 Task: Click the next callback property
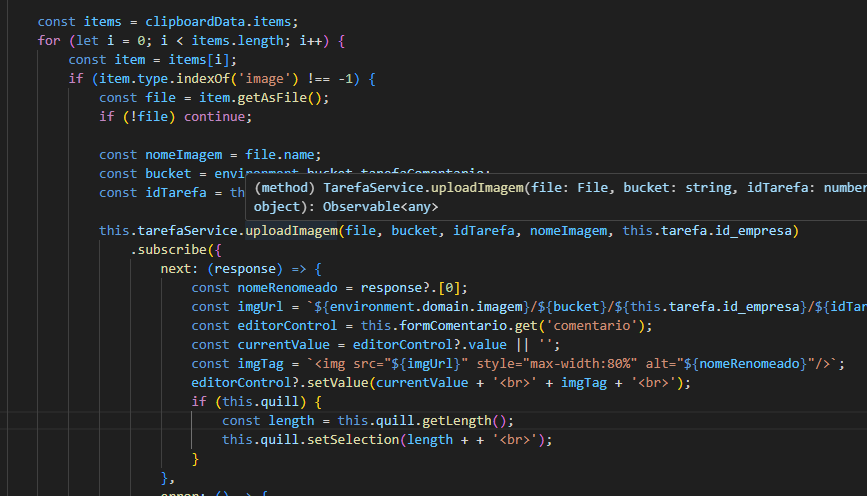pos(176,269)
